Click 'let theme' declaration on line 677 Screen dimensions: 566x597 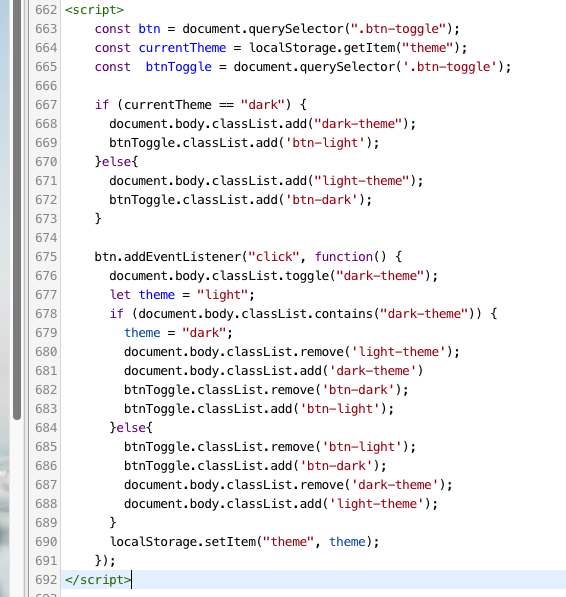coord(142,295)
